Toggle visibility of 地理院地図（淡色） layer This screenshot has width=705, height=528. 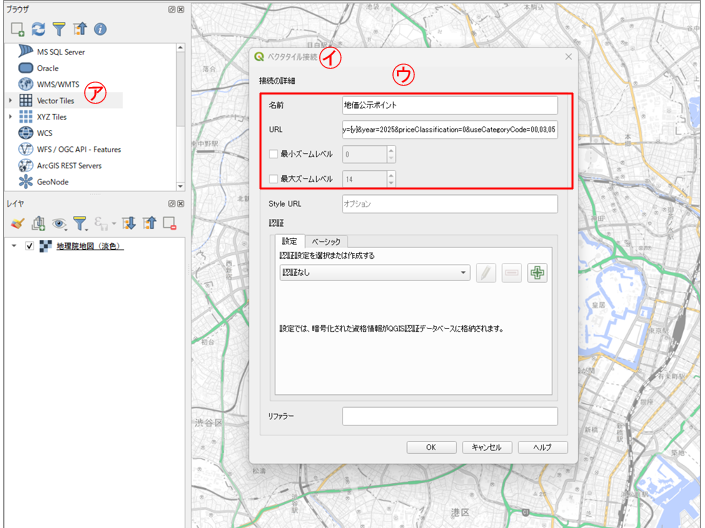[x=30, y=246]
